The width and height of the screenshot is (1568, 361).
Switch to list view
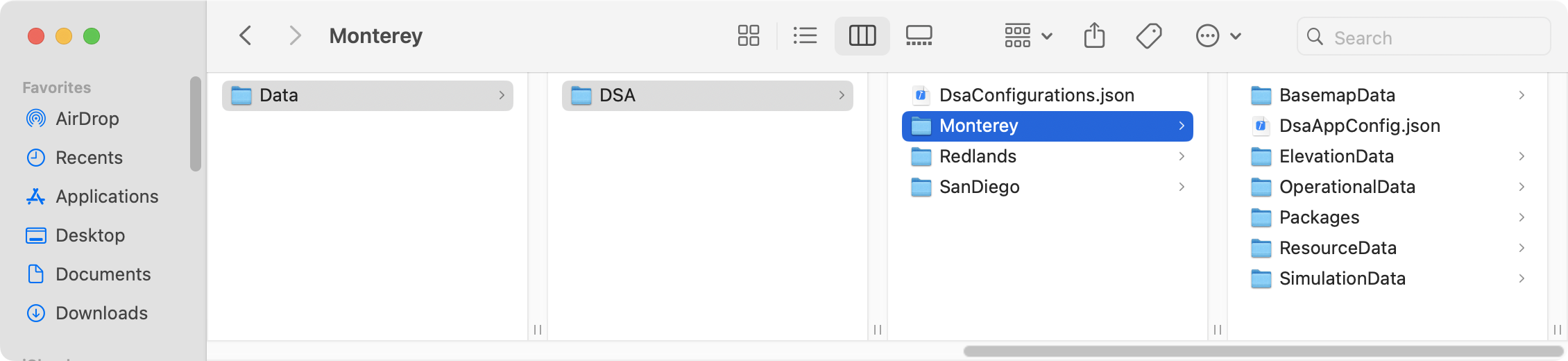[805, 35]
